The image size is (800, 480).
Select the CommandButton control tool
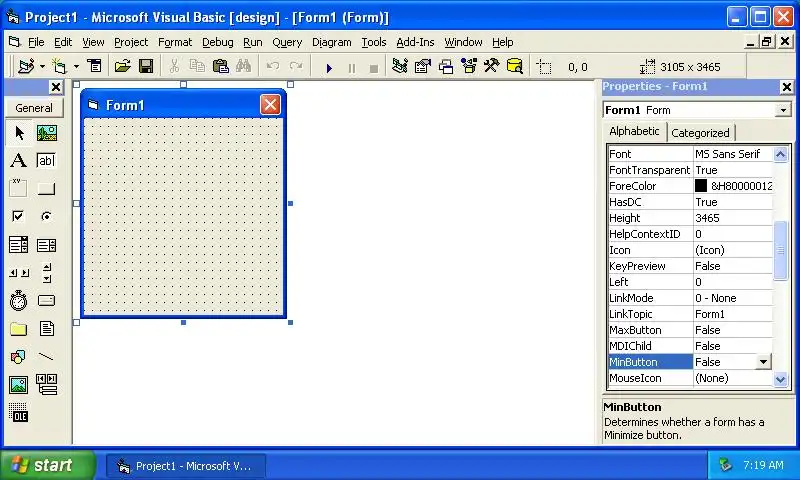click(46, 189)
